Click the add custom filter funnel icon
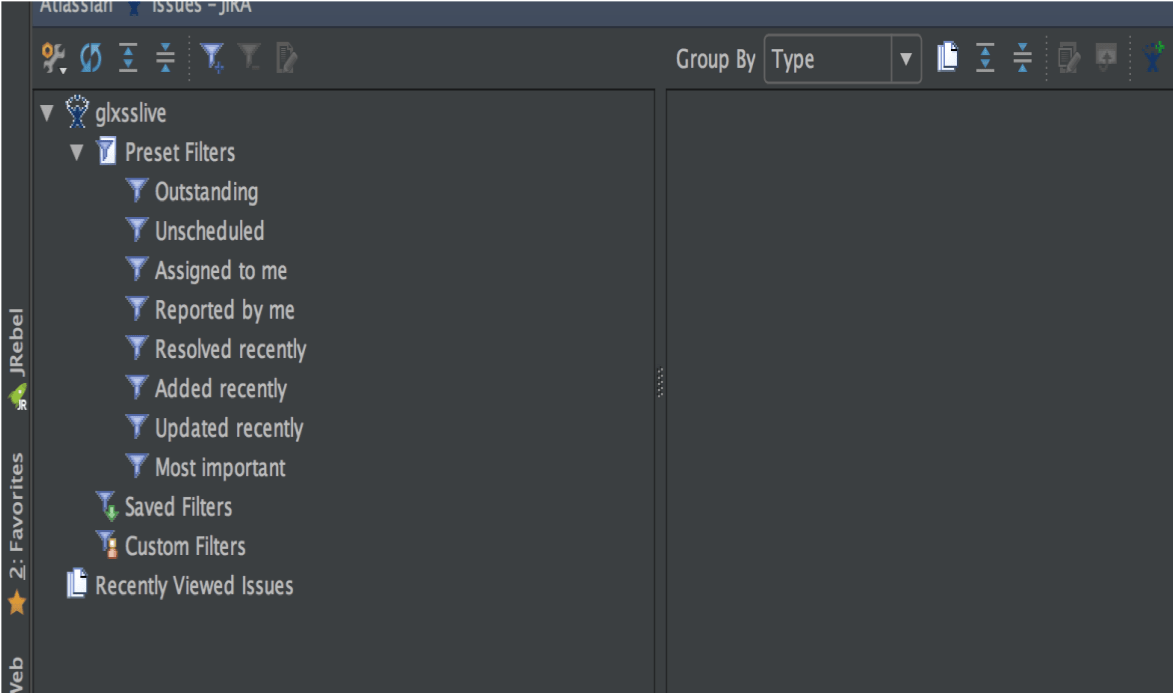Screen dimensions: 1173x693 (212, 59)
